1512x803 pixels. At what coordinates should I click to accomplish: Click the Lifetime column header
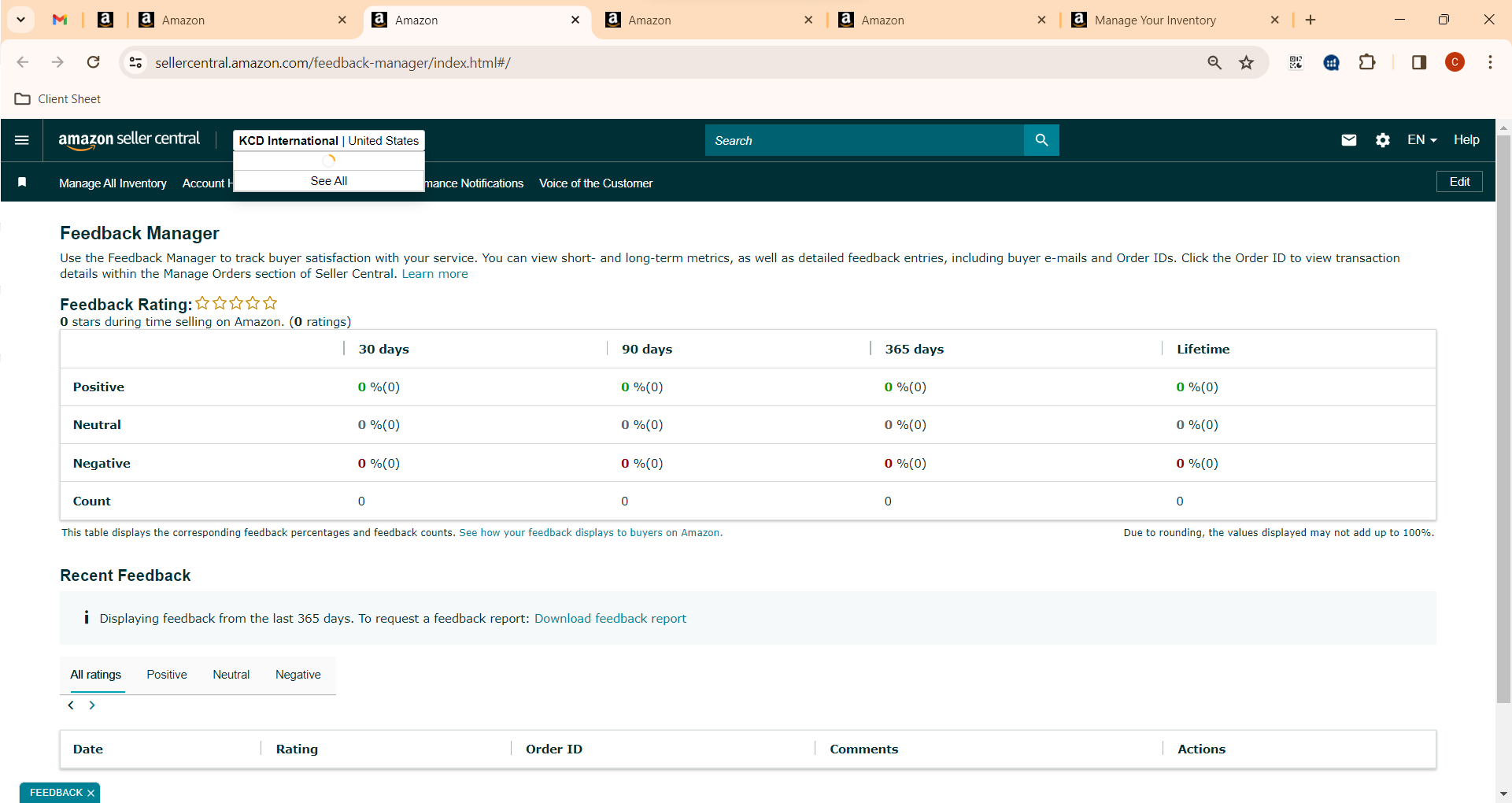(1203, 350)
